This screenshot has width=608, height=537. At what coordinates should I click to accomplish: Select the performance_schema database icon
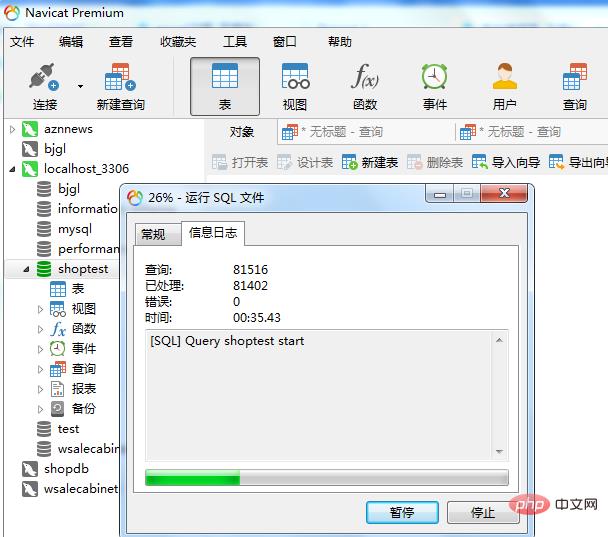click(44, 249)
